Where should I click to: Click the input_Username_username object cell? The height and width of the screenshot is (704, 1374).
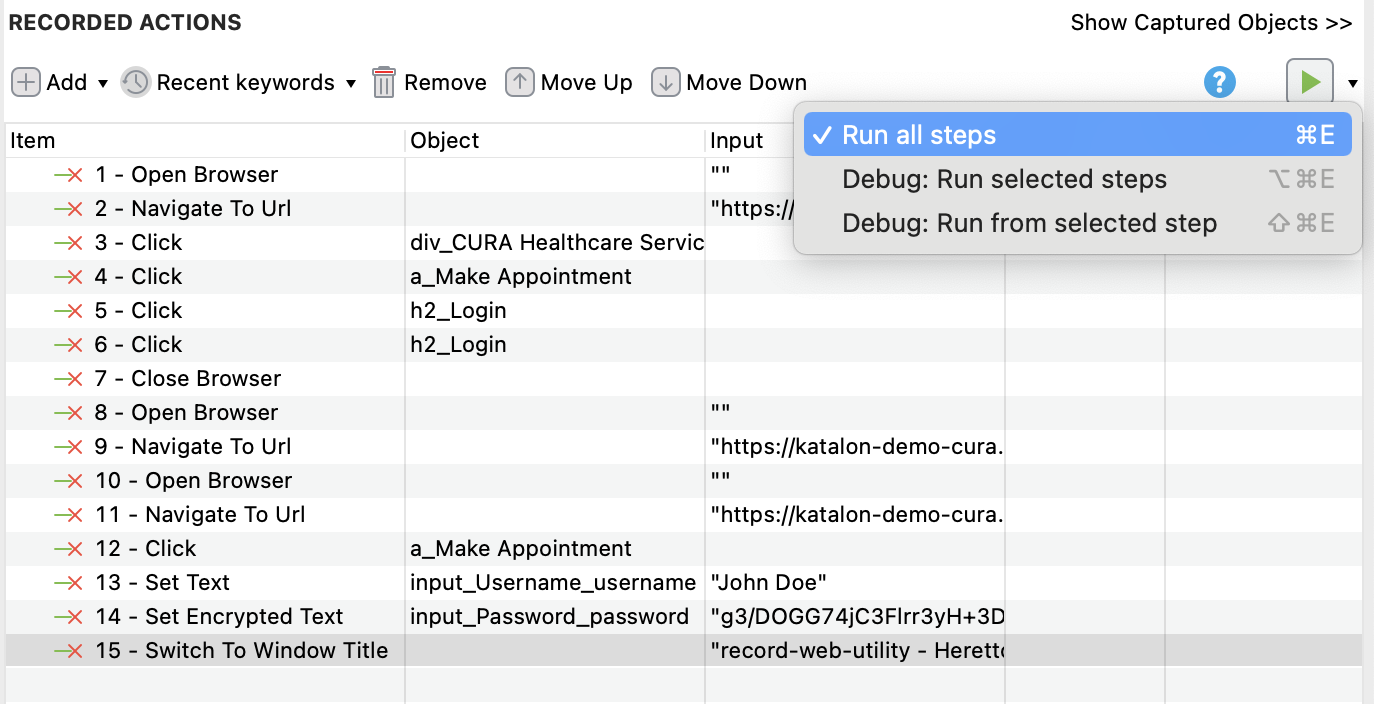pos(552,583)
